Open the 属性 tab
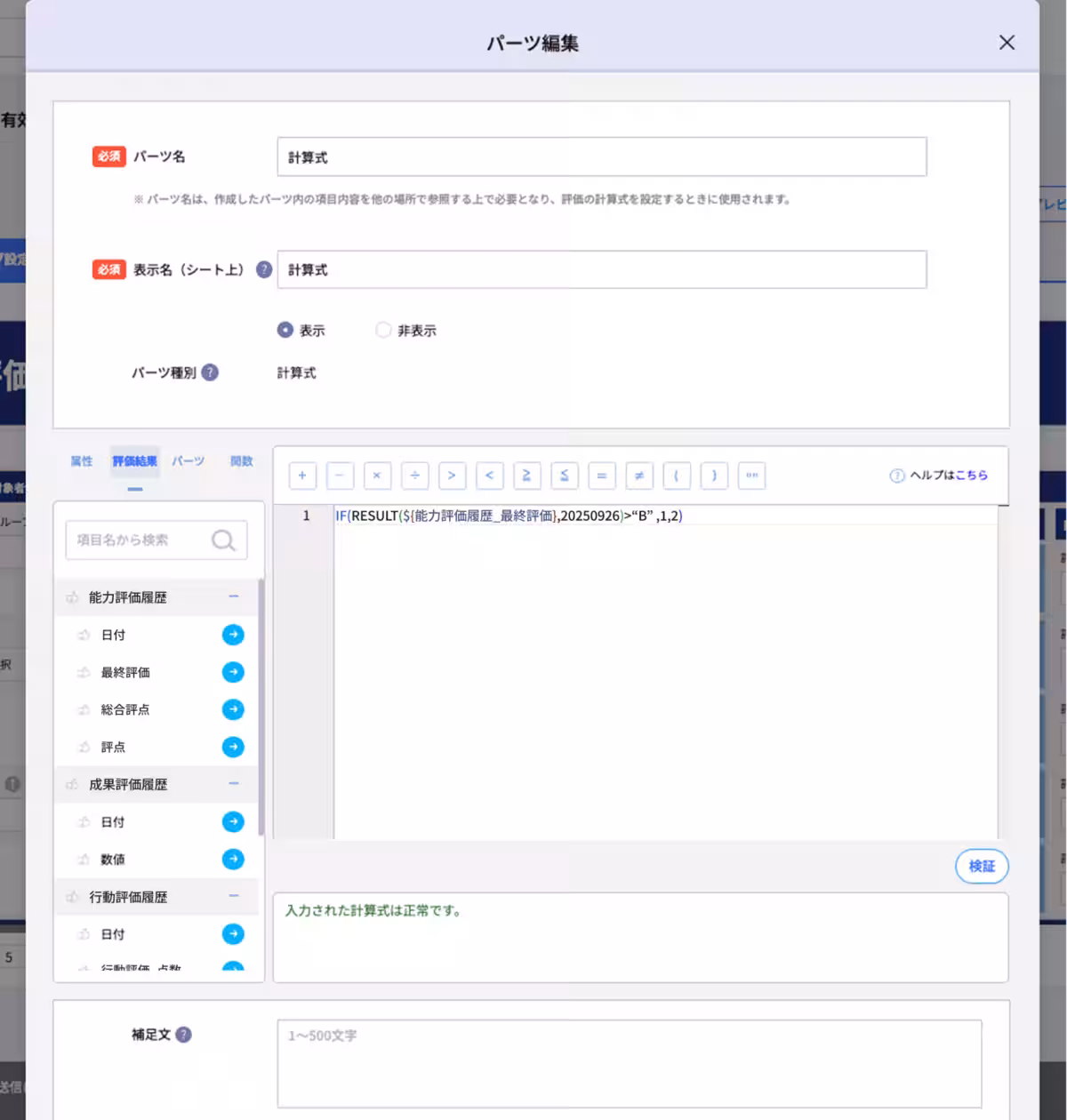1067x1120 pixels. tap(81, 461)
